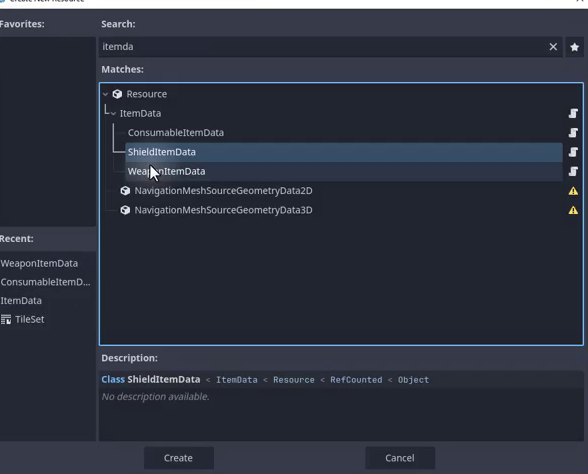Screen dimensions: 588x474
Task: Select ItemData in the matches tree
Action: 140,113
